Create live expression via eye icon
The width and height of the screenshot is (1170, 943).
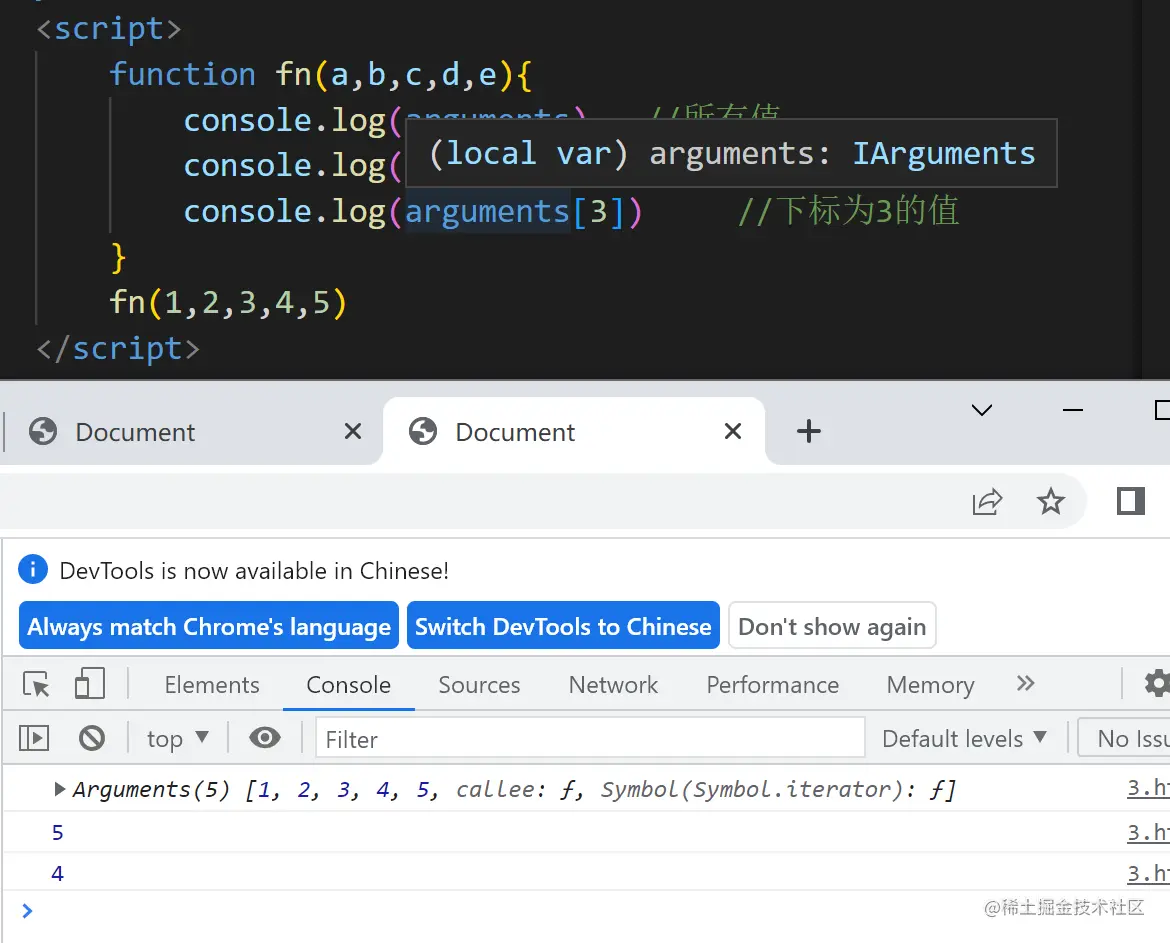(265, 738)
